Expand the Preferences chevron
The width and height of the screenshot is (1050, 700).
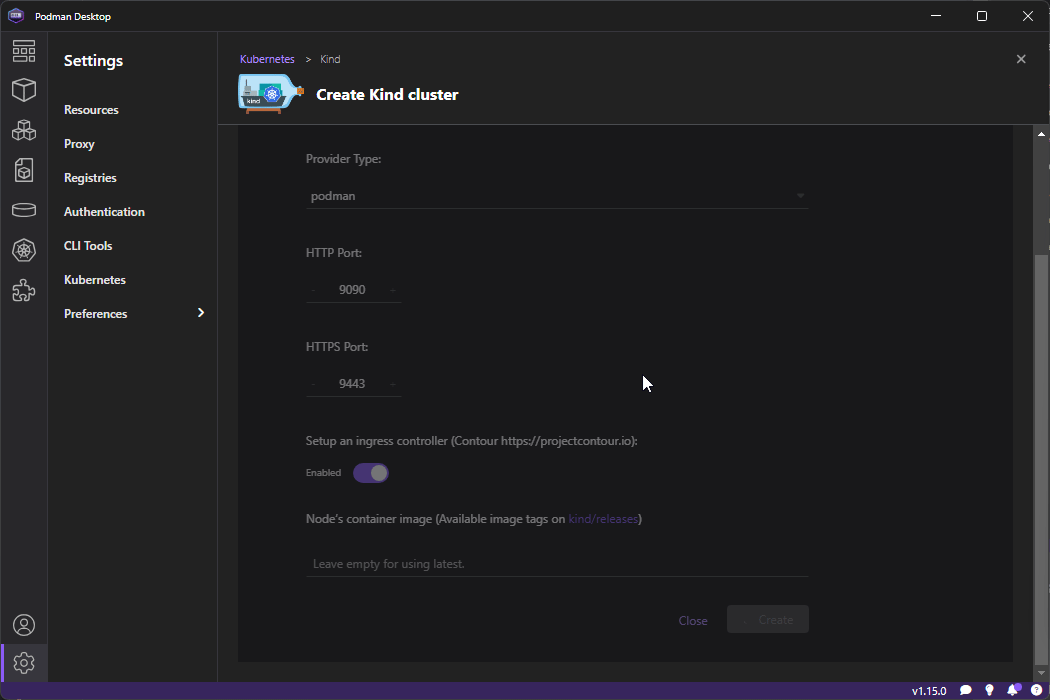point(201,313)
